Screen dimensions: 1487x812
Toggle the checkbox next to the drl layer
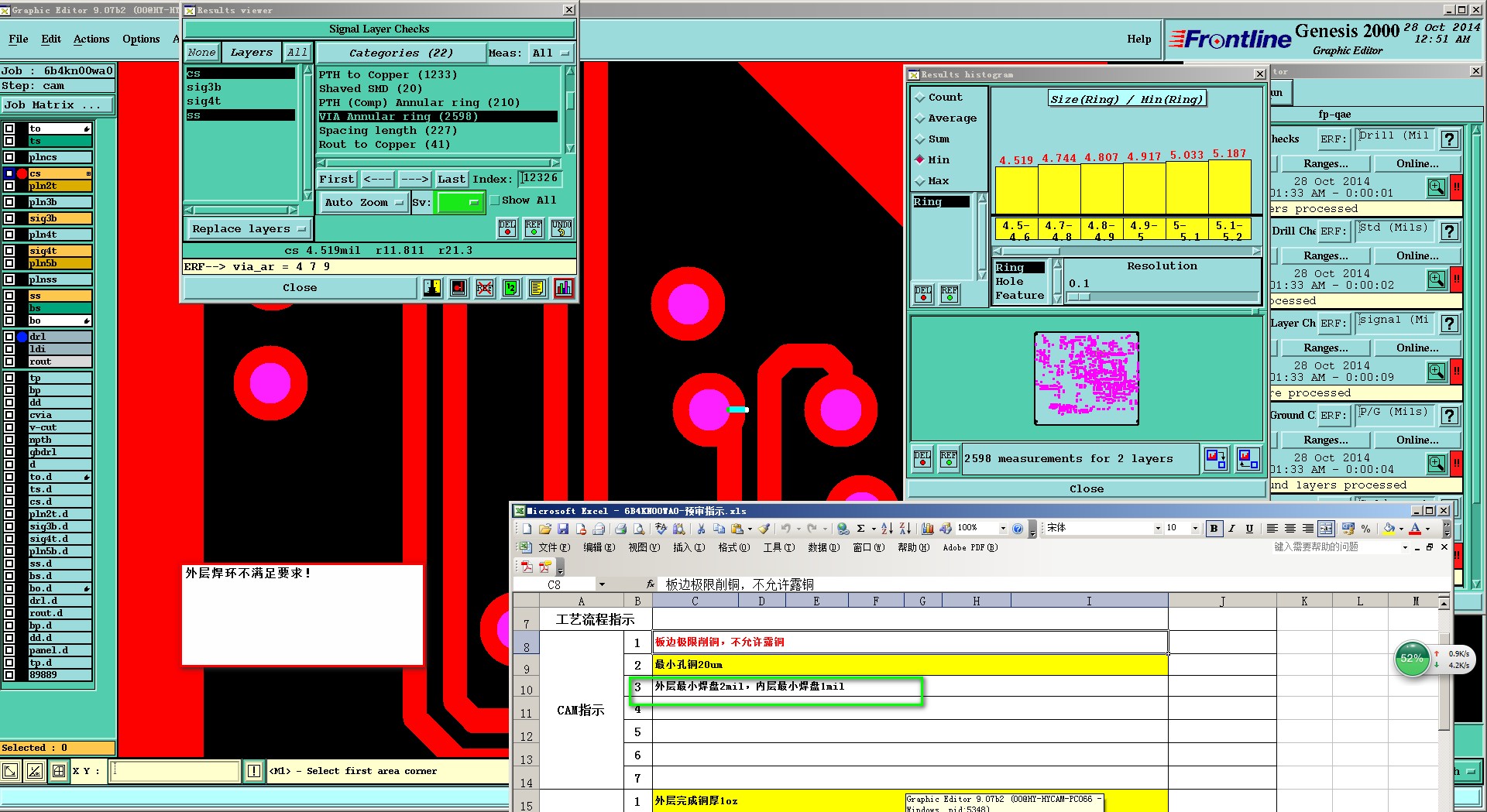[9, 337]
